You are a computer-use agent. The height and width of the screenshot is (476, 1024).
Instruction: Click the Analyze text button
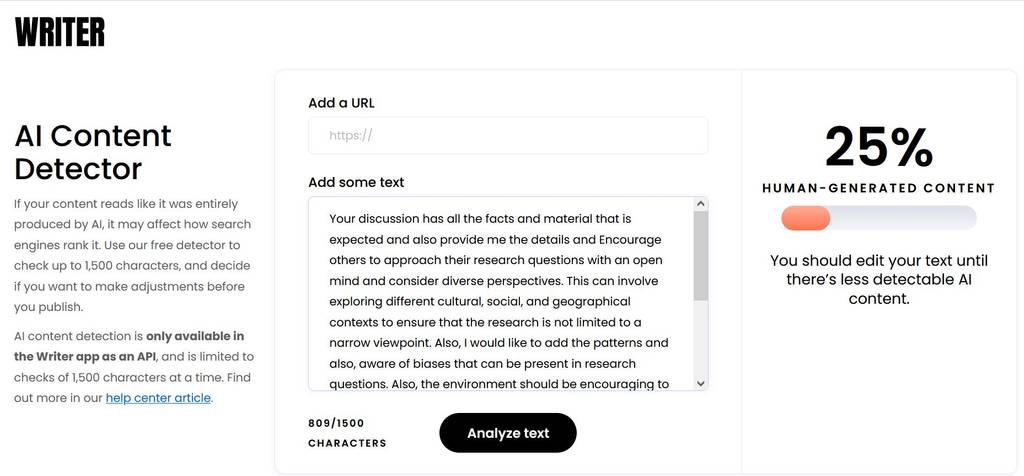pos(508,433)
